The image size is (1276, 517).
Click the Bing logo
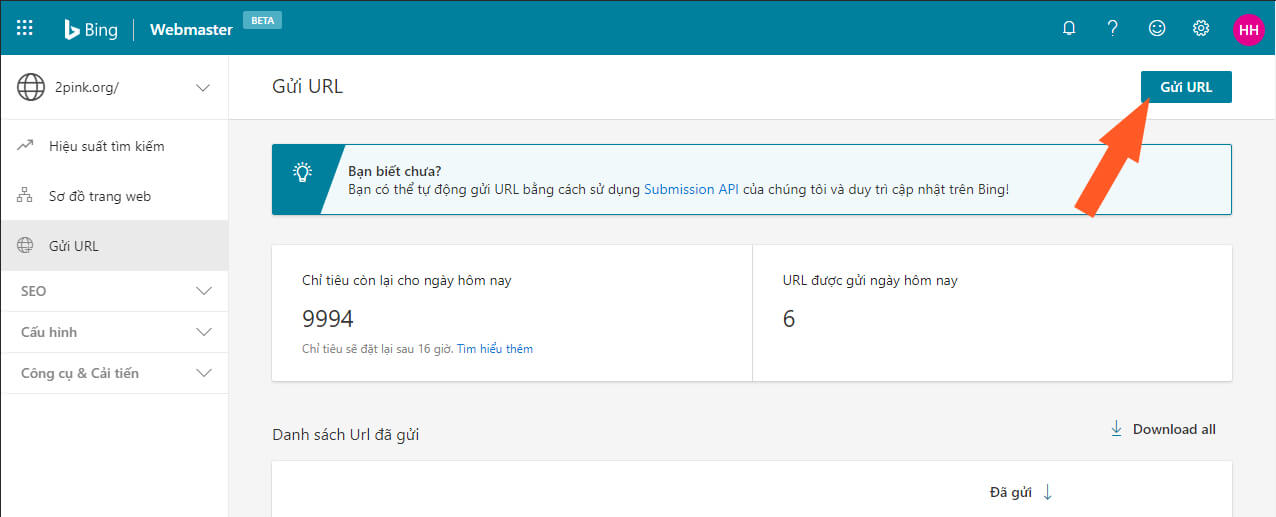91,29
